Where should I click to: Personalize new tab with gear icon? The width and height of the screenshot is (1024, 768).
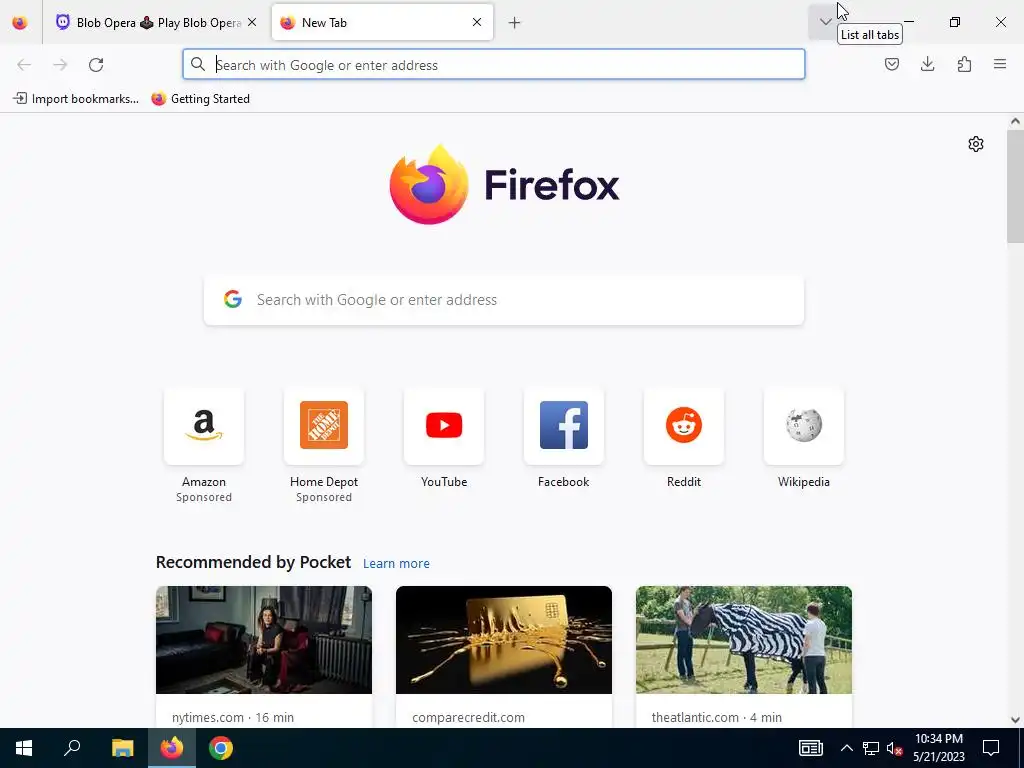point(976,144)
